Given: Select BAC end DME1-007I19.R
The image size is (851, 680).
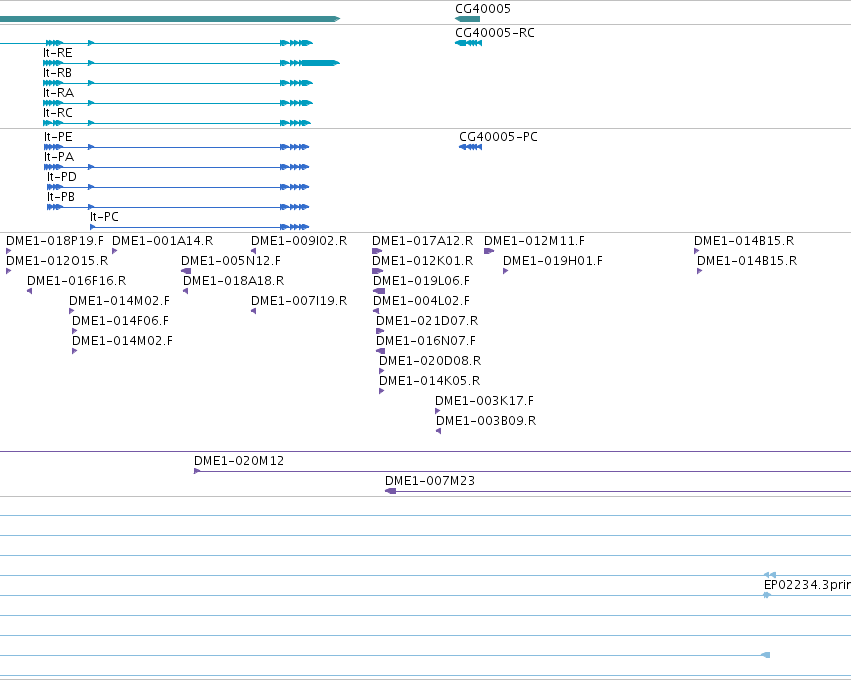Looking at the screenshot, I should click(x=299, y=301).
